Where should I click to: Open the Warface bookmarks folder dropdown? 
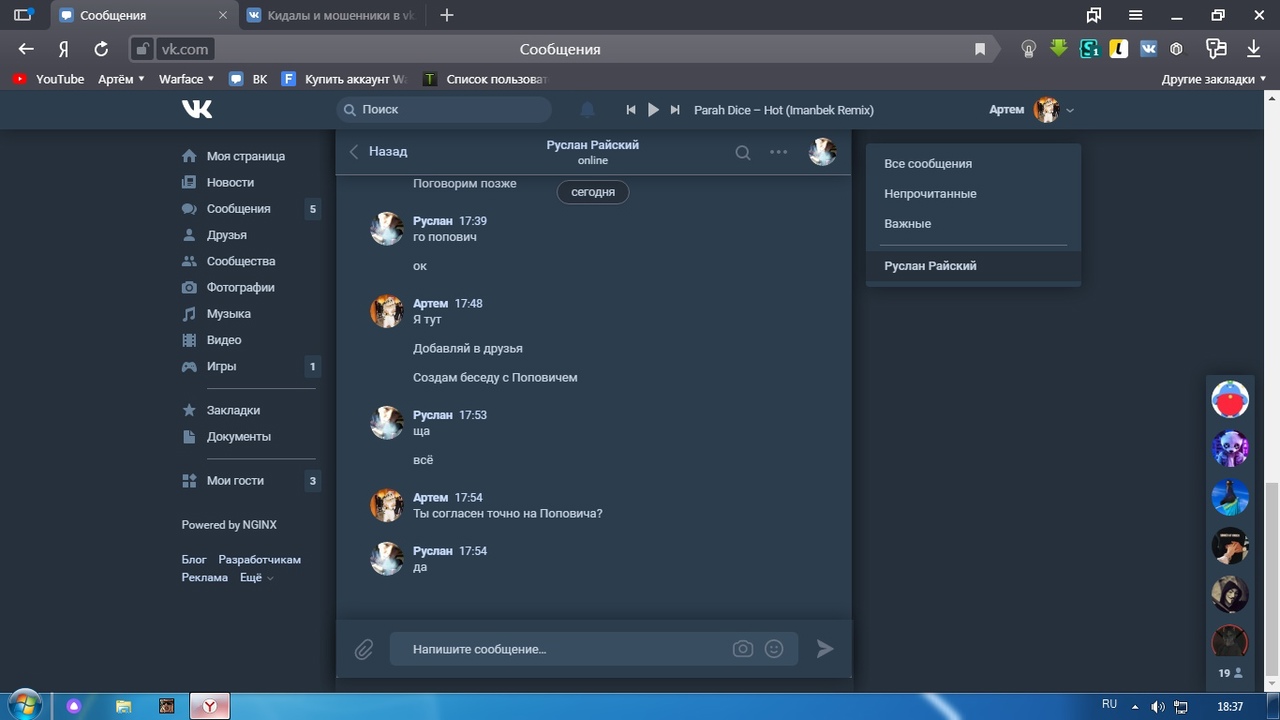(186, 79)
